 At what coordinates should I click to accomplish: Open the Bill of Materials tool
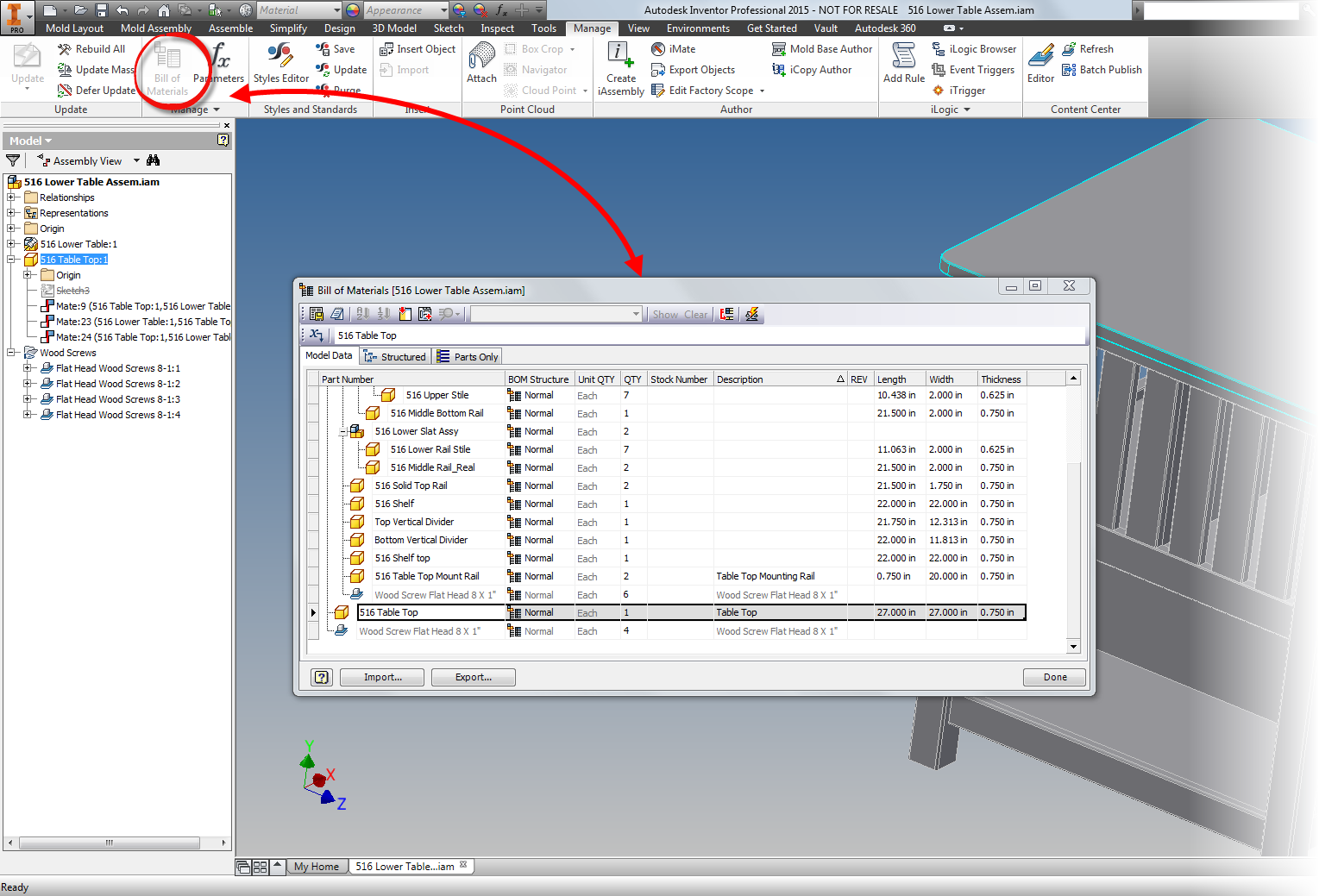(167, 71)
